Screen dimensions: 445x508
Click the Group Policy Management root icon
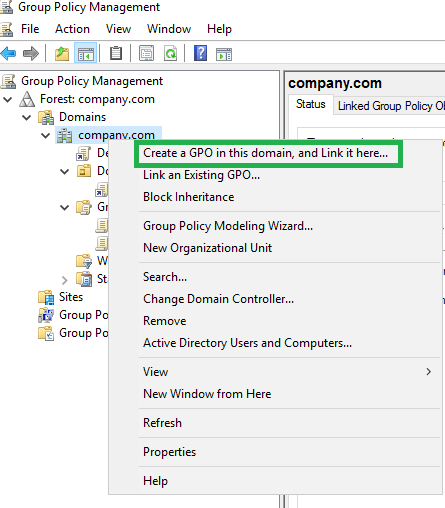pos(8,81)
